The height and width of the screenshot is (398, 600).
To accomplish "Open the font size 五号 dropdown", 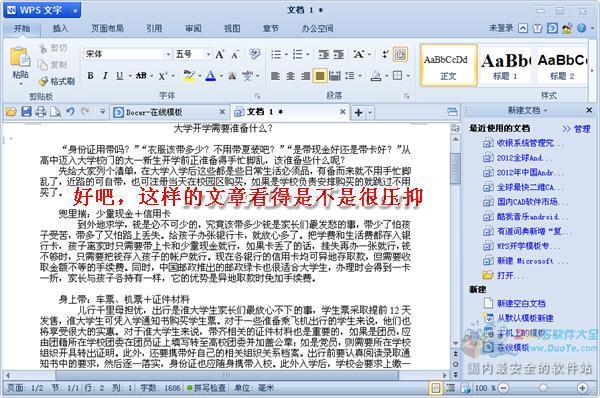I will pos(208,54).
